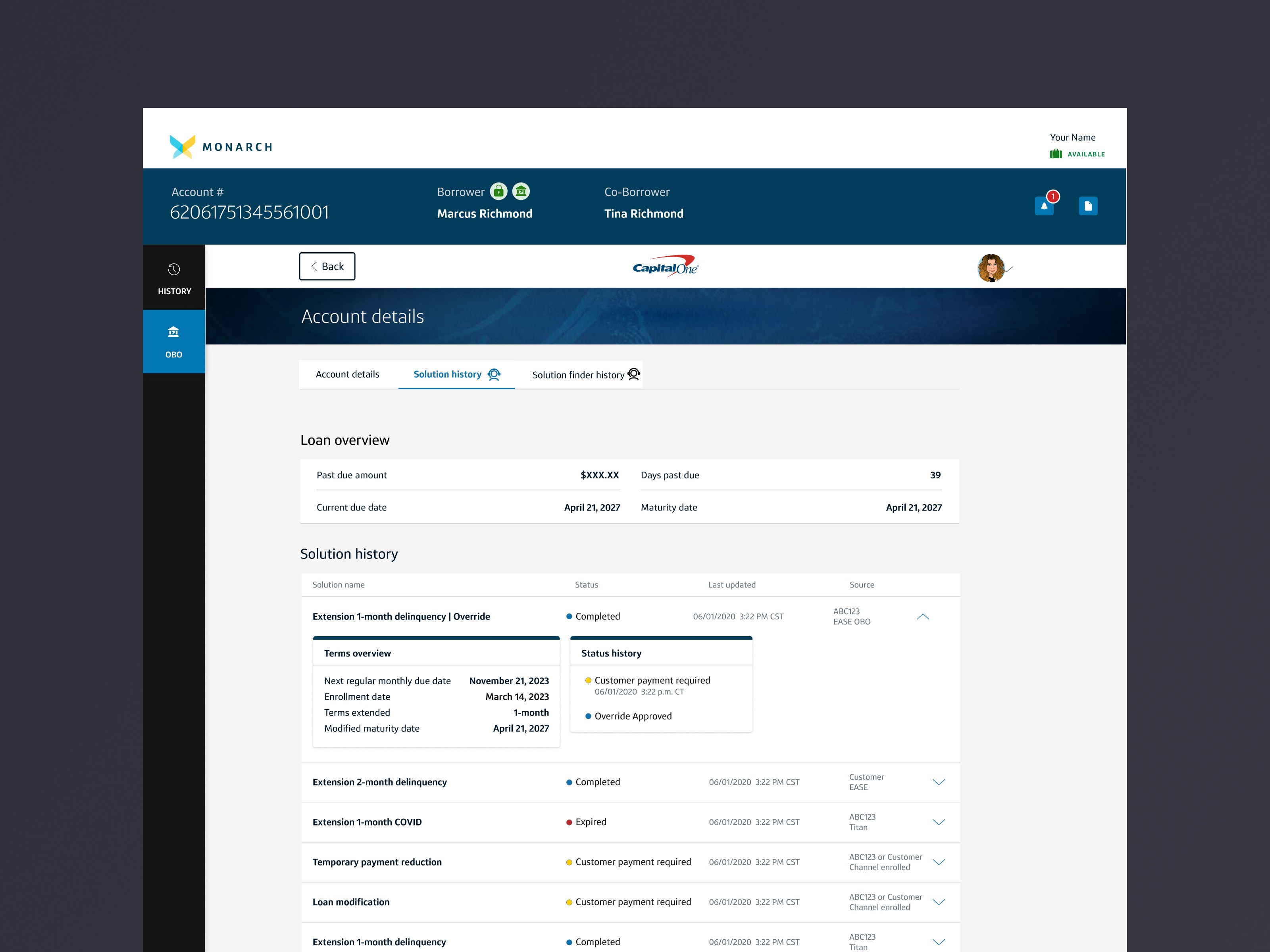Click the Monarch butterfly logo
The height and width of the screenshot is (952, 1270).
pos(183,146)
